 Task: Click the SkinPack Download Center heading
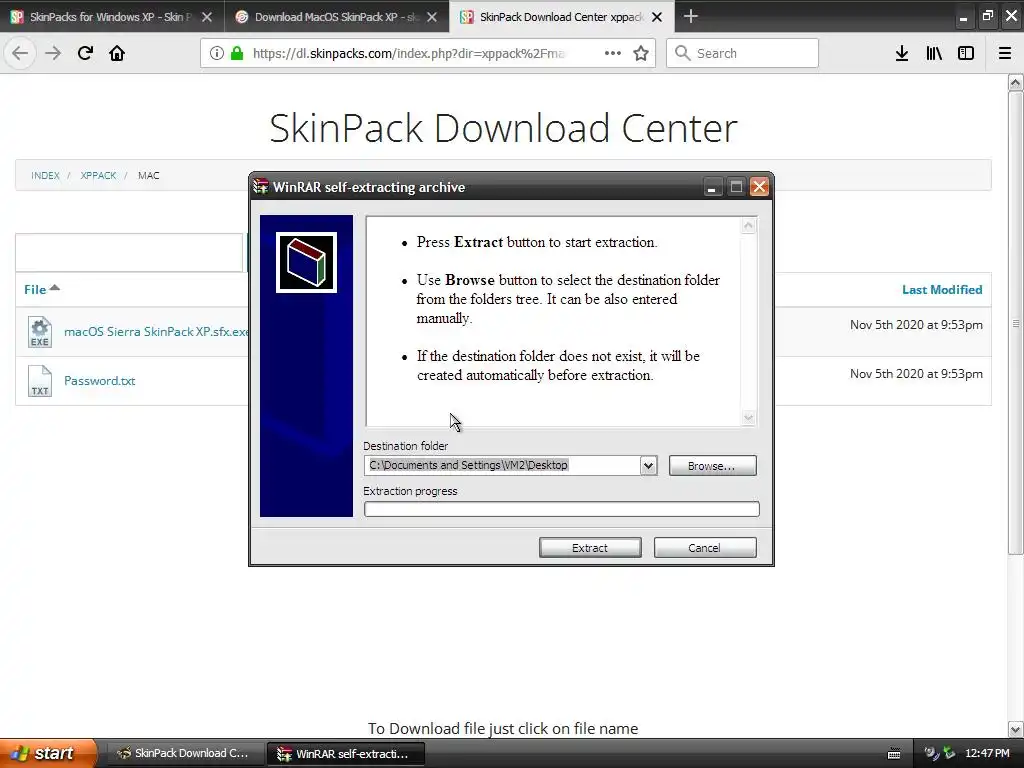point(503,128)
